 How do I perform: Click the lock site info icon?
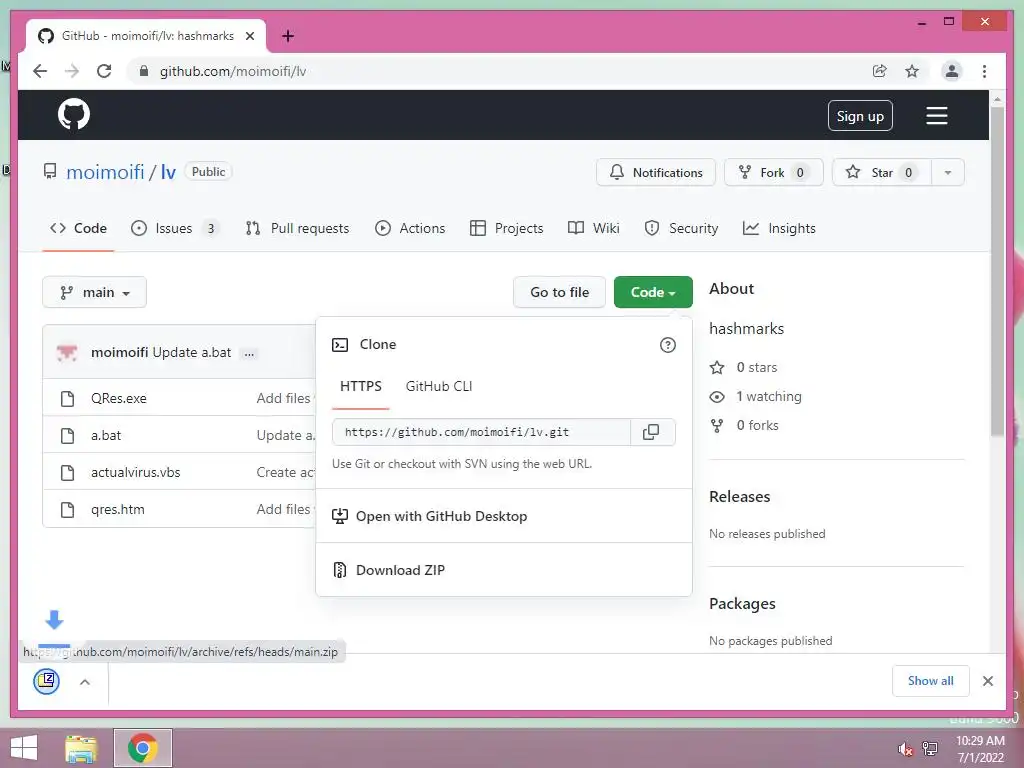[144, 71]
